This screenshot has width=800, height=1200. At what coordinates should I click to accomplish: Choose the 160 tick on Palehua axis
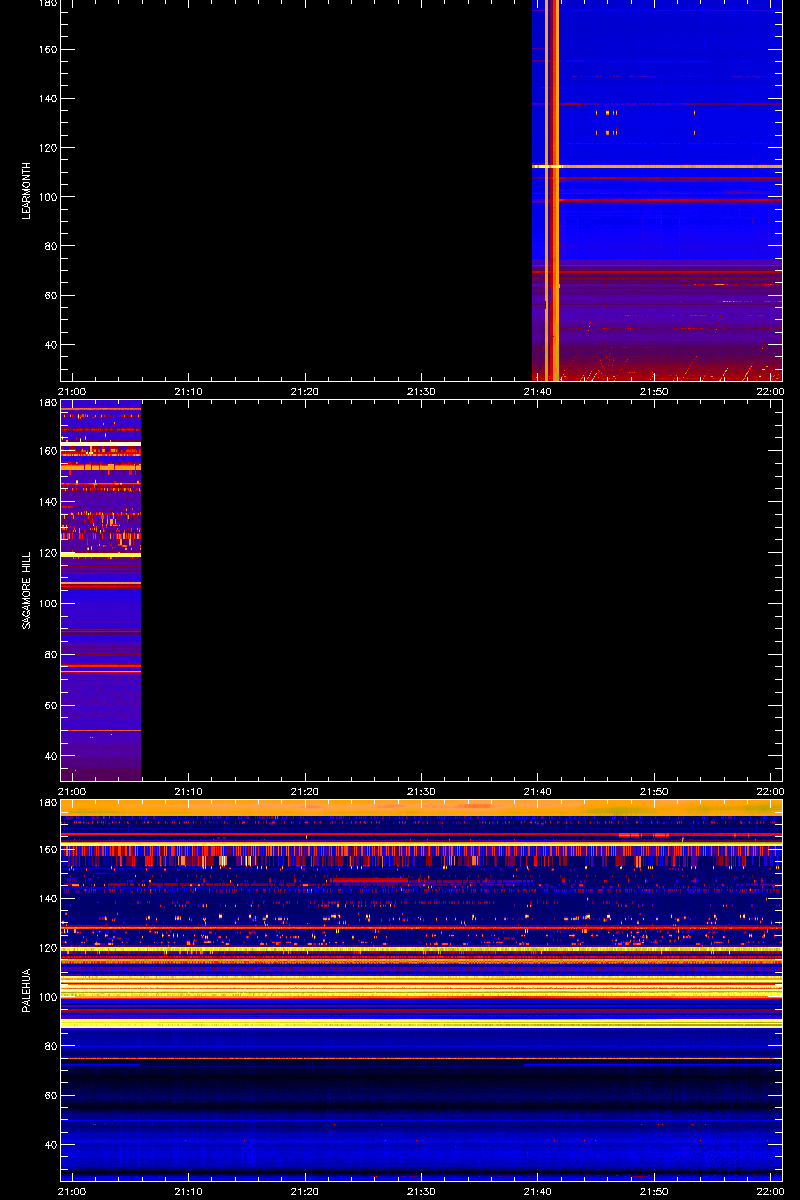(48, 850)
